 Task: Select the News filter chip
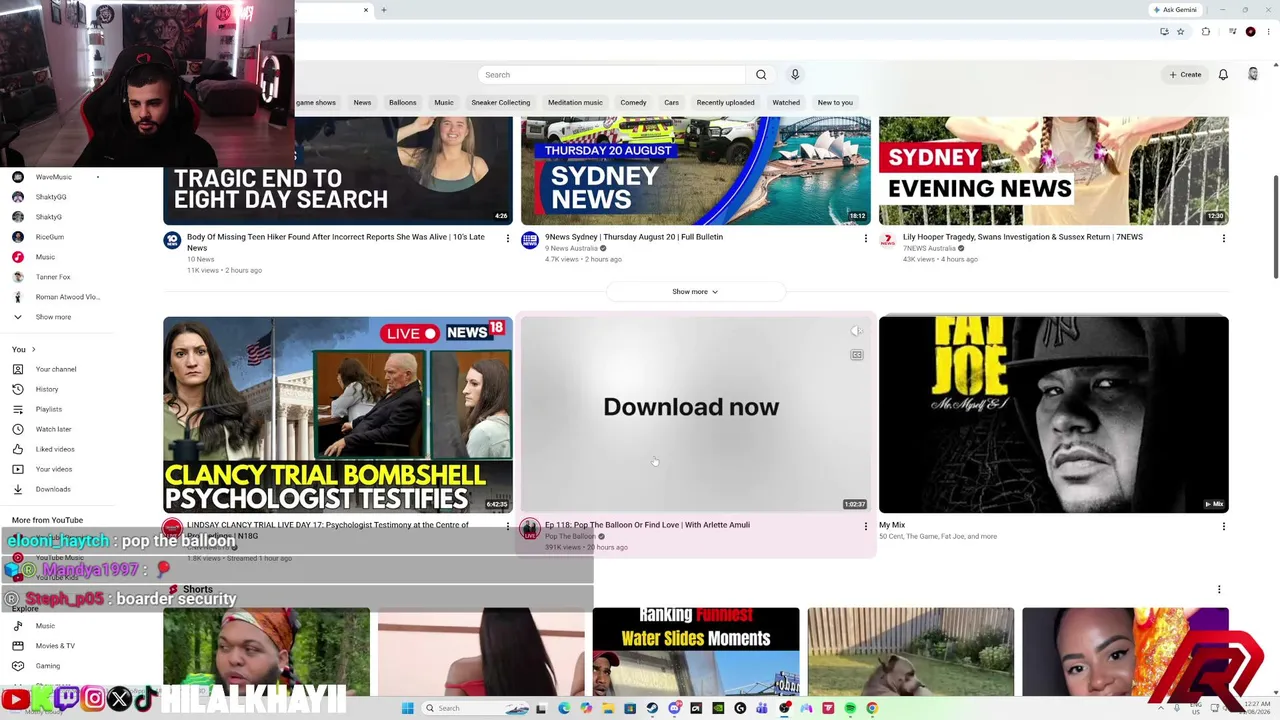click(362, 102)
